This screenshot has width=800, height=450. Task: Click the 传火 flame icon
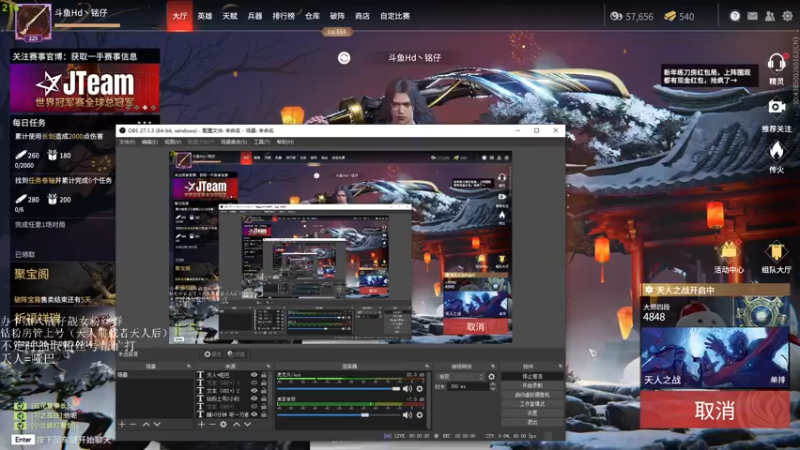[x=777, y=152]
